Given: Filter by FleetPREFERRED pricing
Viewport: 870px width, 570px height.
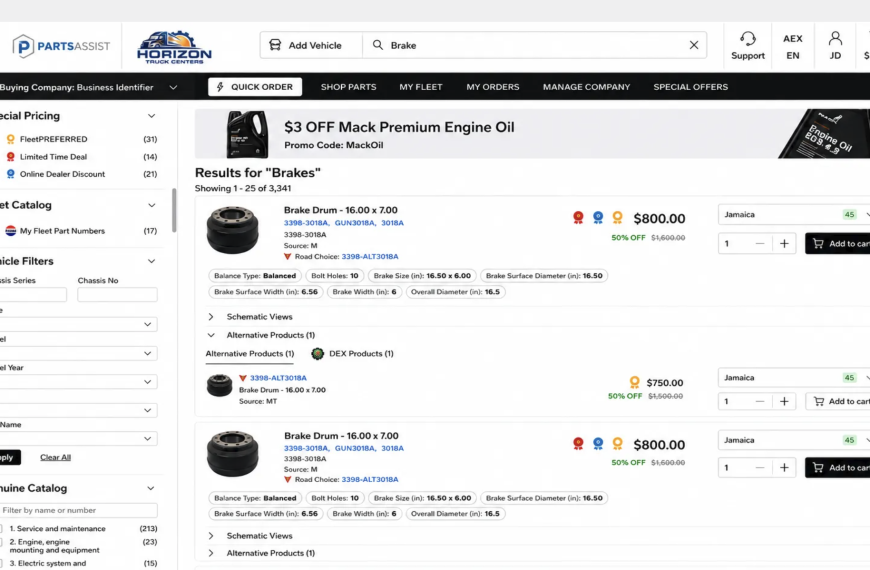Looking at the screenshot, I should coord(53,139).
